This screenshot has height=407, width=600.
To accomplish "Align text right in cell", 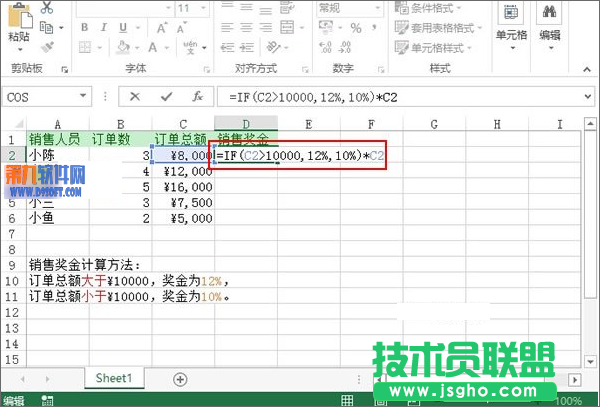I will point(266,28).
